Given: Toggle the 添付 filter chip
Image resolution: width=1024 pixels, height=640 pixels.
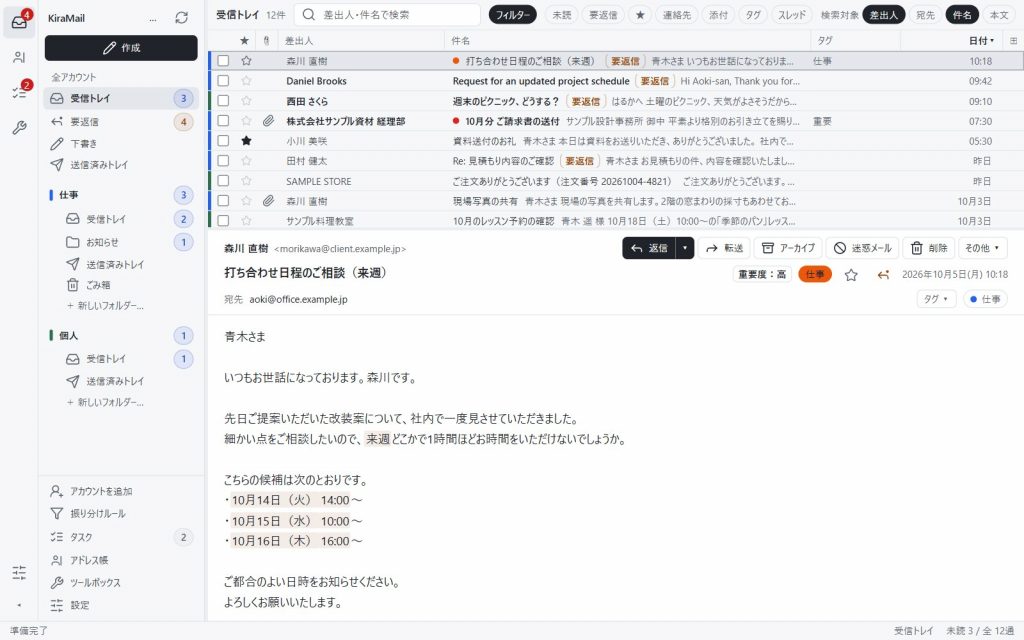Looking at the screenshot, I should [x=718, y=14].
